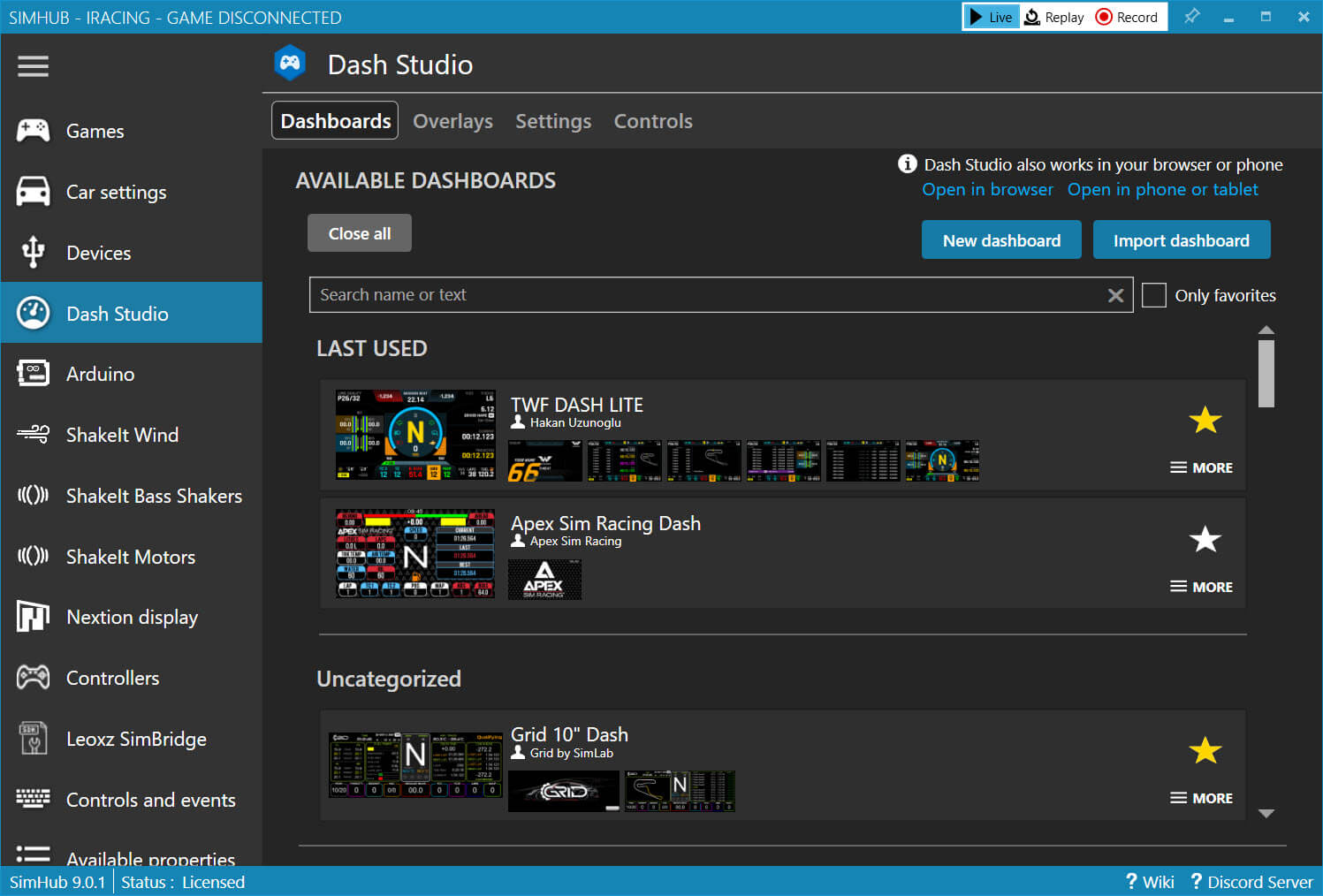Expand MORE options for Apex Sim Racing Dash
Screen dimensions: 1323x896
(1201, 587)
